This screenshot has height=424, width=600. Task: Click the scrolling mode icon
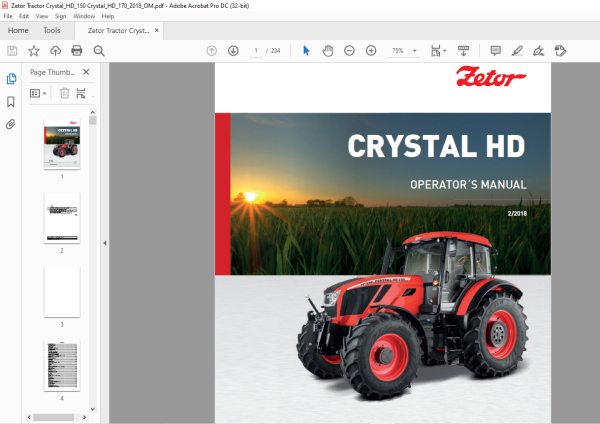tap(463, 51)
